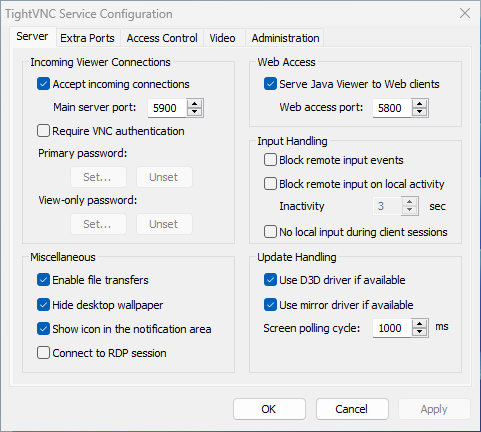The height and width of the screenshot is (432, 481).
Task: Increase Main server port with up arrow
Action: 194,104
